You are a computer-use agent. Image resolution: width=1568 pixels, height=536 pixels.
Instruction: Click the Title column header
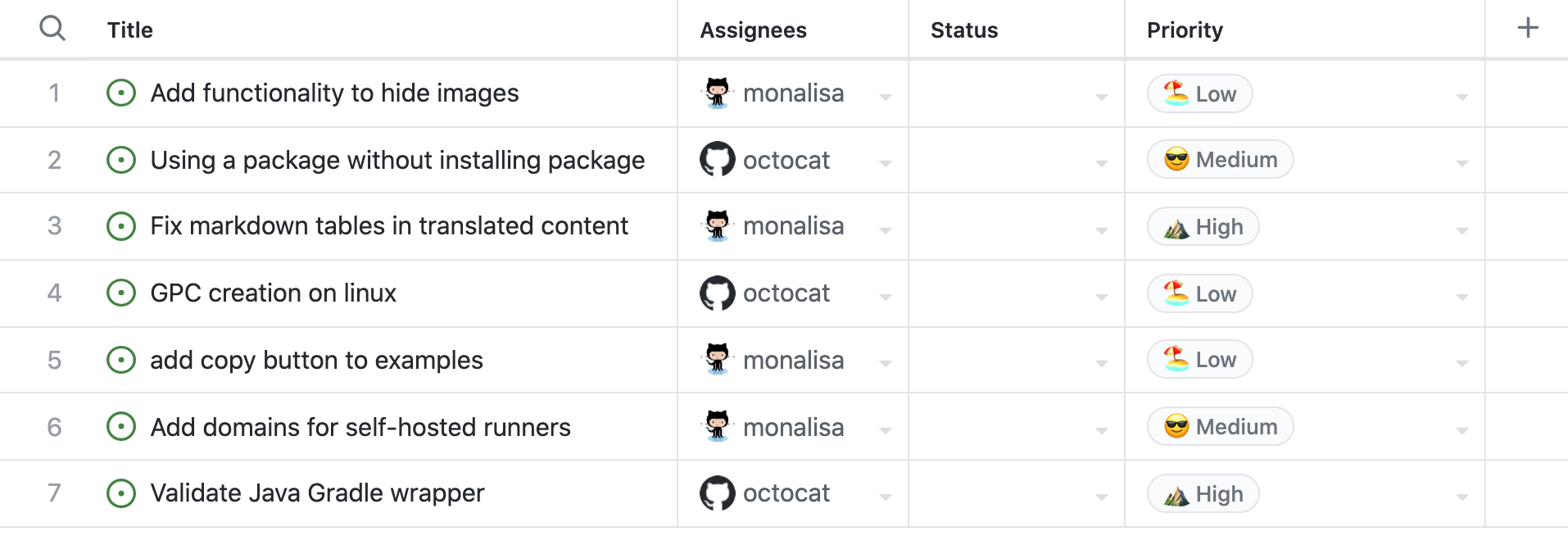pyautogui.click(x=129, y=30)
